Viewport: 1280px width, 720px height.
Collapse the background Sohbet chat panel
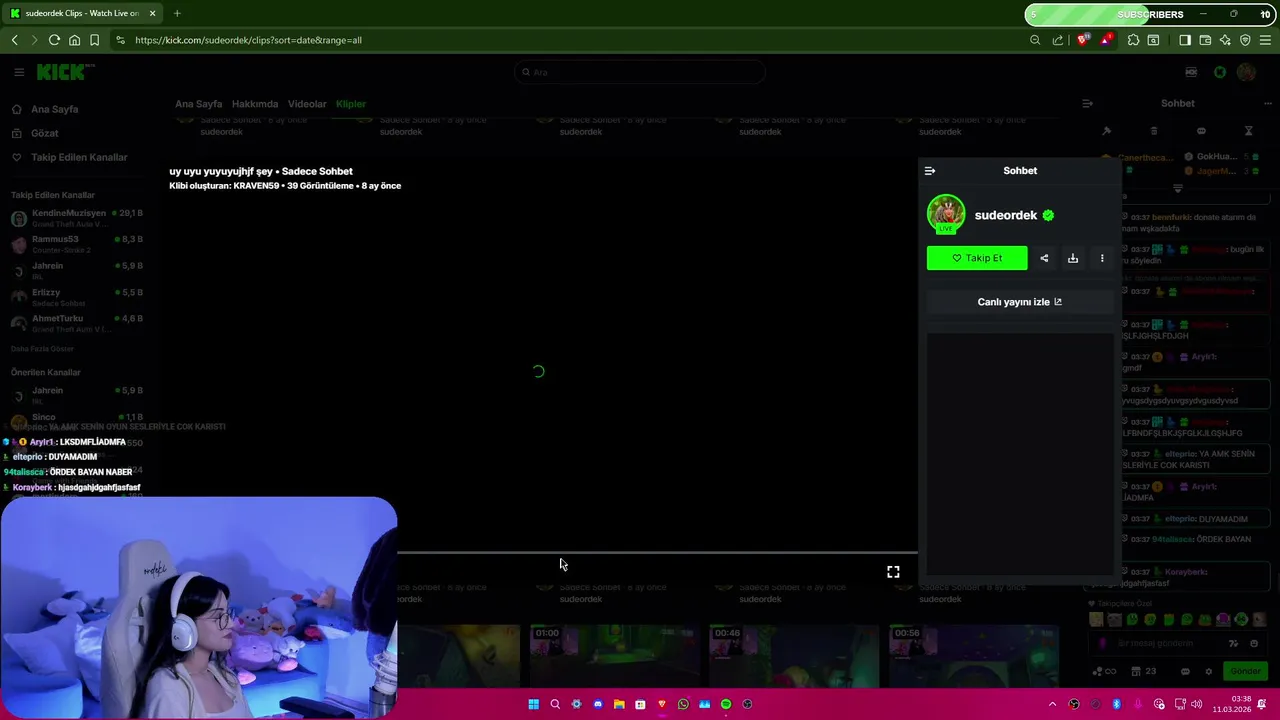[x=1087, y=103]
